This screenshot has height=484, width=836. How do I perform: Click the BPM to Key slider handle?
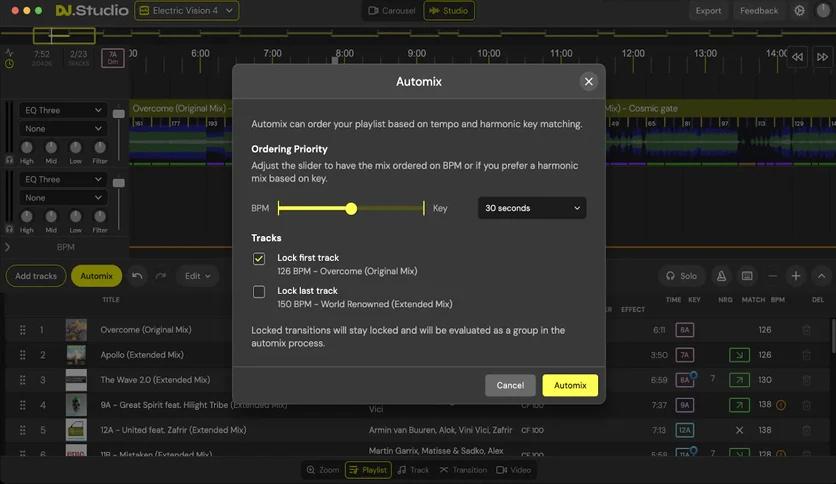351,208
